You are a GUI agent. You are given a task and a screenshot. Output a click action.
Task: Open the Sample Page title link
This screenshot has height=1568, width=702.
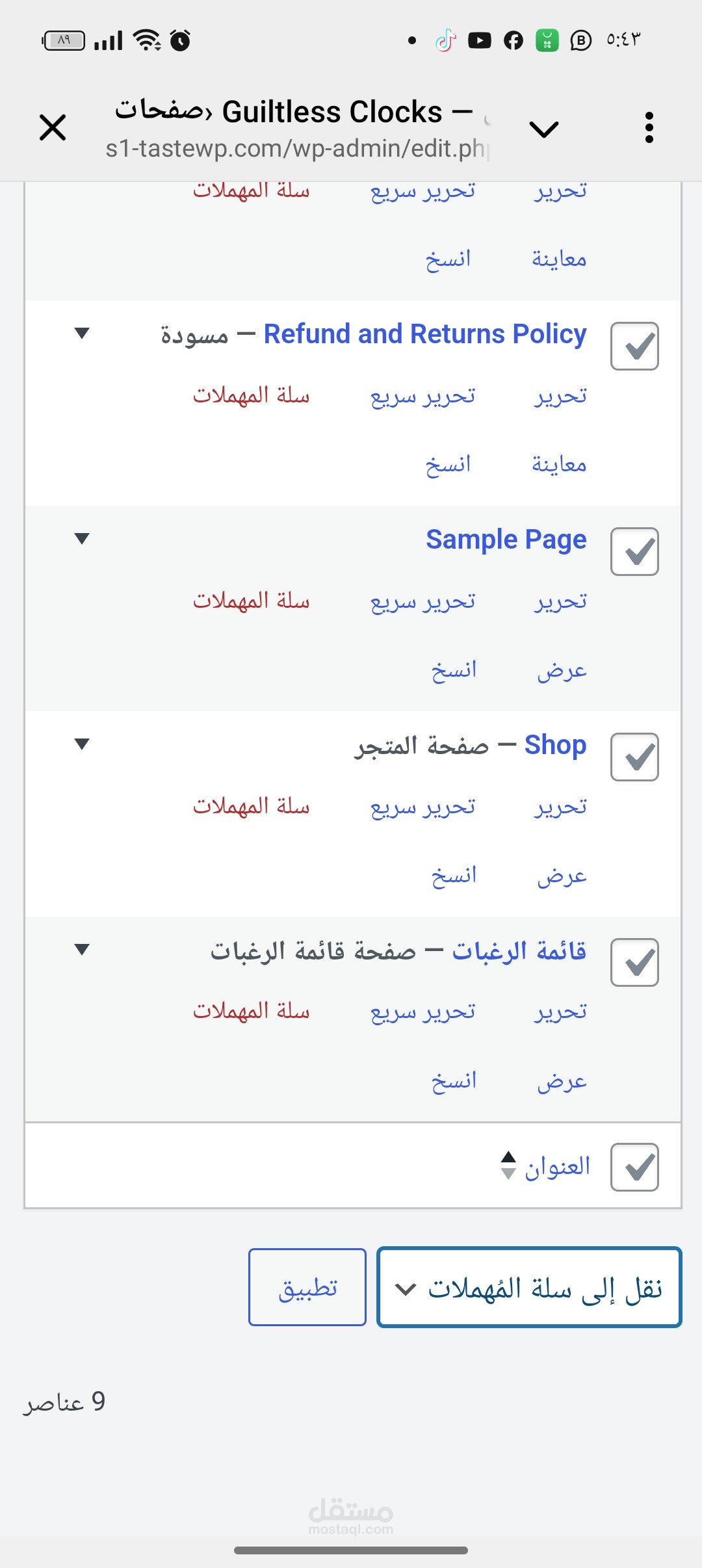(x=506, y=540)
